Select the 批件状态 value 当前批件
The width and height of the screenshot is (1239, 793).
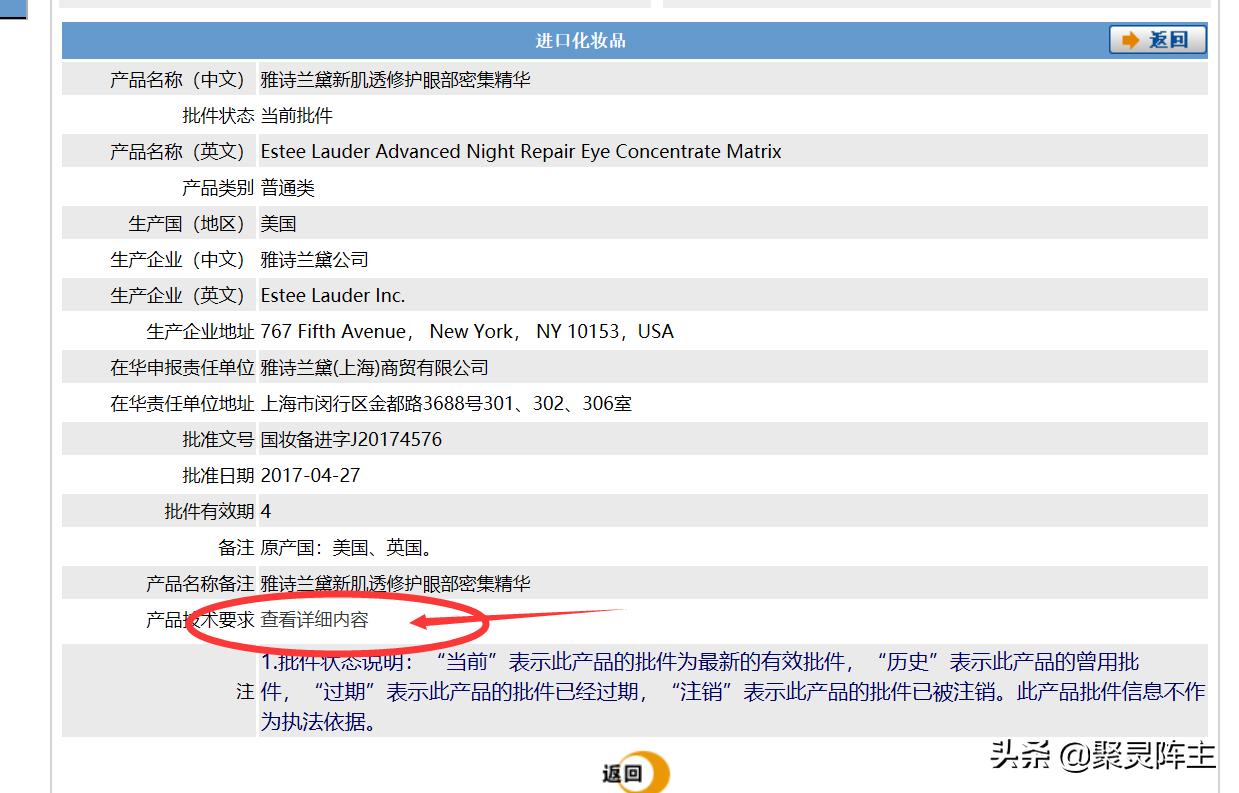point(296,115)
